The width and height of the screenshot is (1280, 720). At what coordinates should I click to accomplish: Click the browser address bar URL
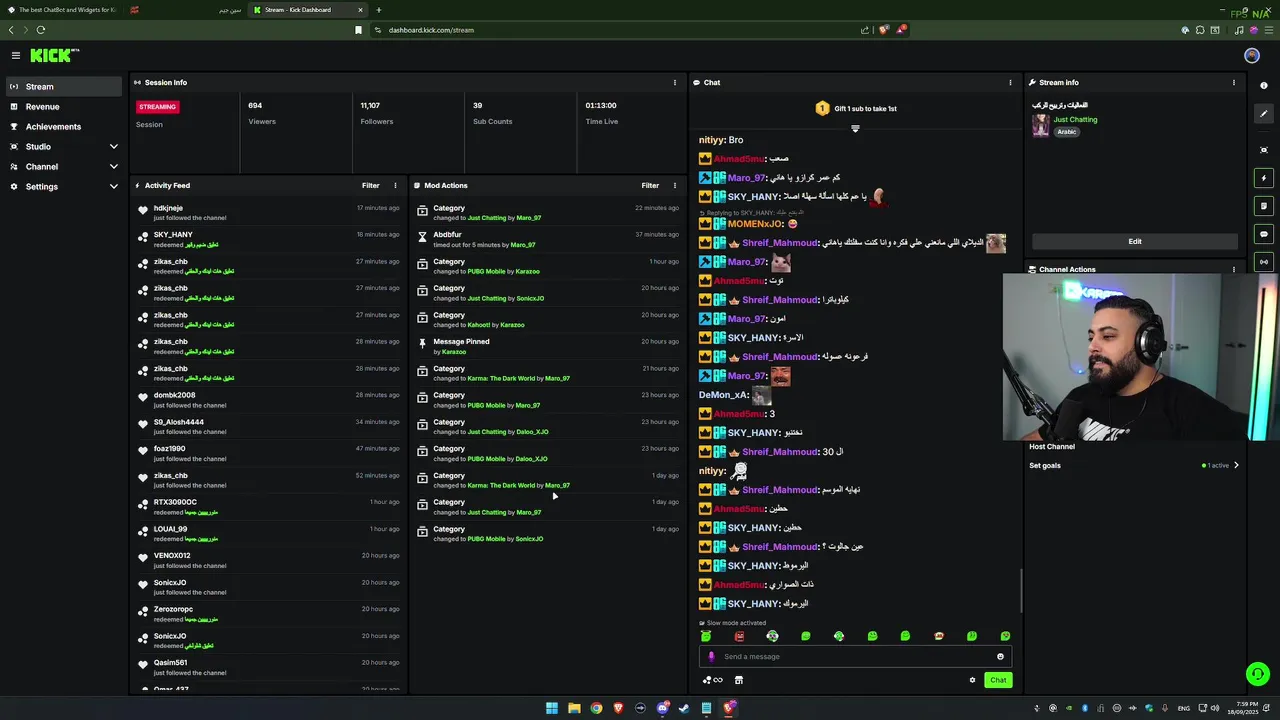click(431, 30)
